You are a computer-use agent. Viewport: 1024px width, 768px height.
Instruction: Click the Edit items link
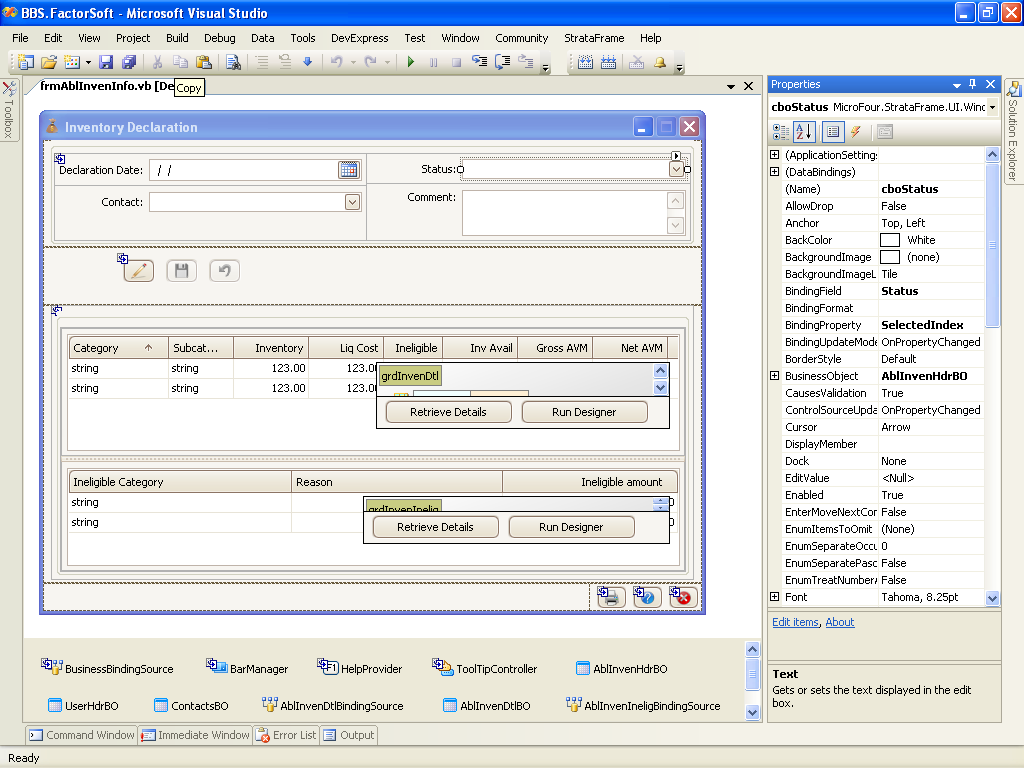point(795,622)
